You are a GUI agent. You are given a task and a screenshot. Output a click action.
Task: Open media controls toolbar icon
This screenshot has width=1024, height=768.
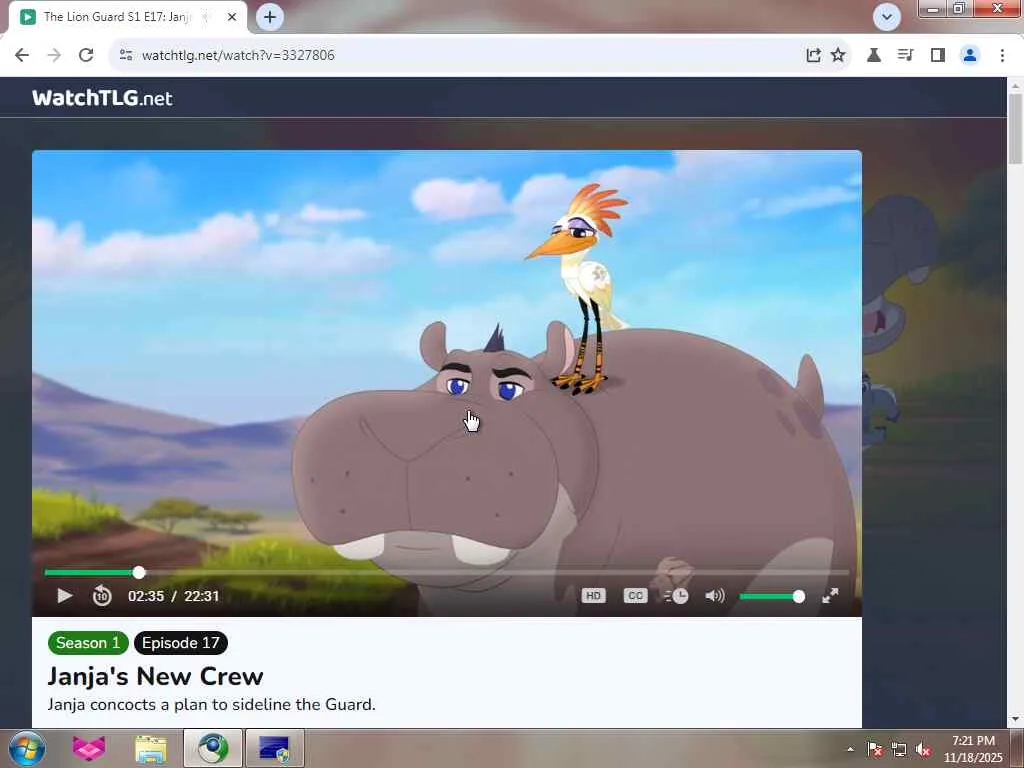906,55
